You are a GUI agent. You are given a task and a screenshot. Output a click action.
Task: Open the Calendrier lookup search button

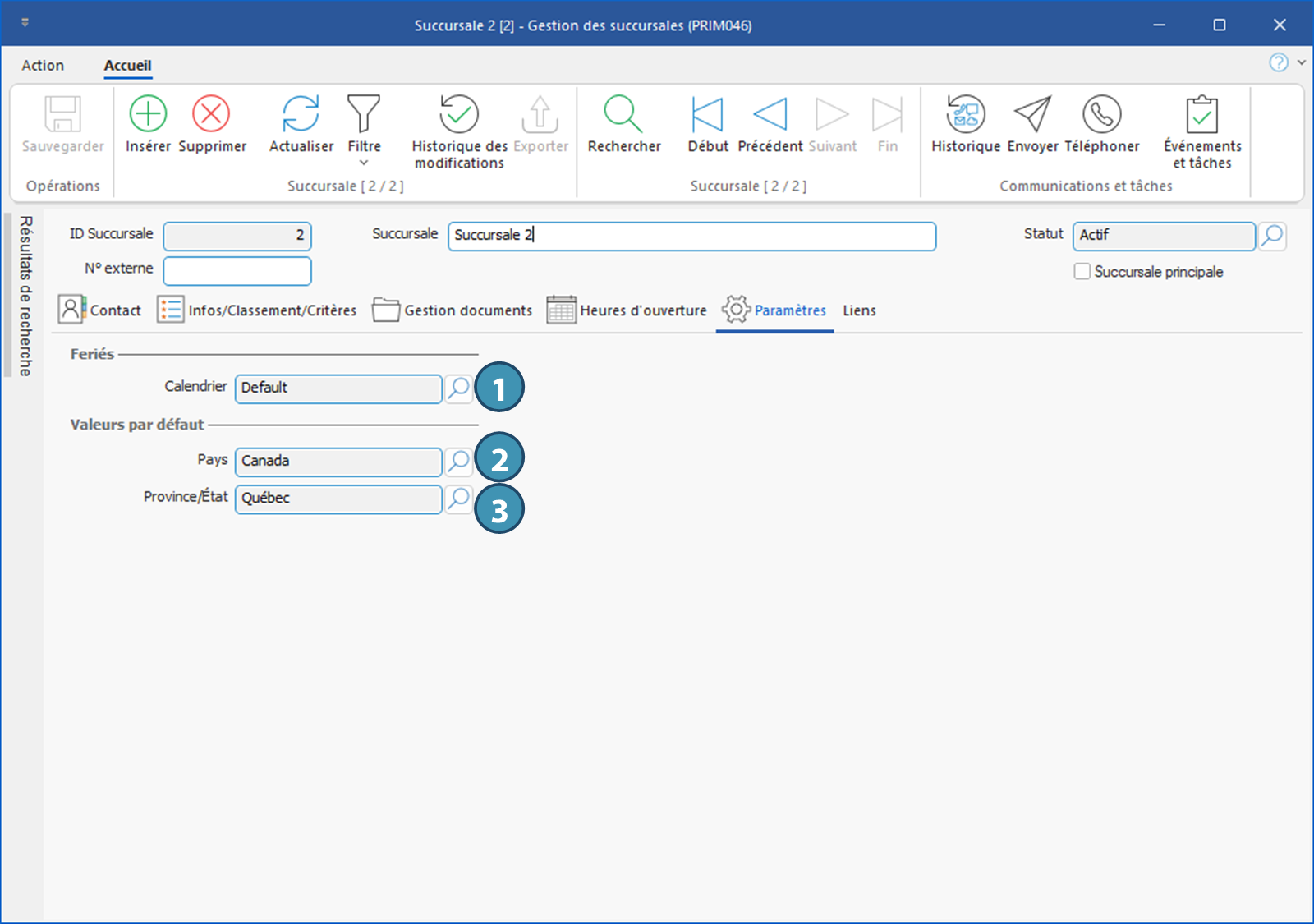click(x=458, y=388)
